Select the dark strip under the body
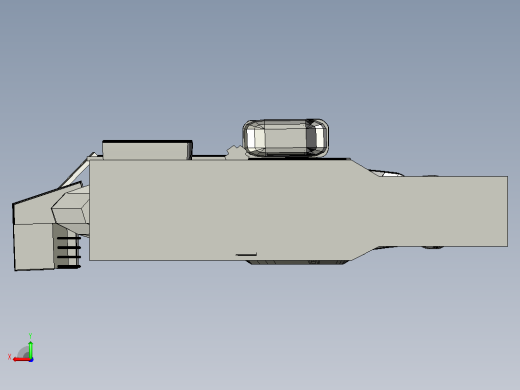The height and width of the screenshot is (390, 520). [x=297, y=263]
